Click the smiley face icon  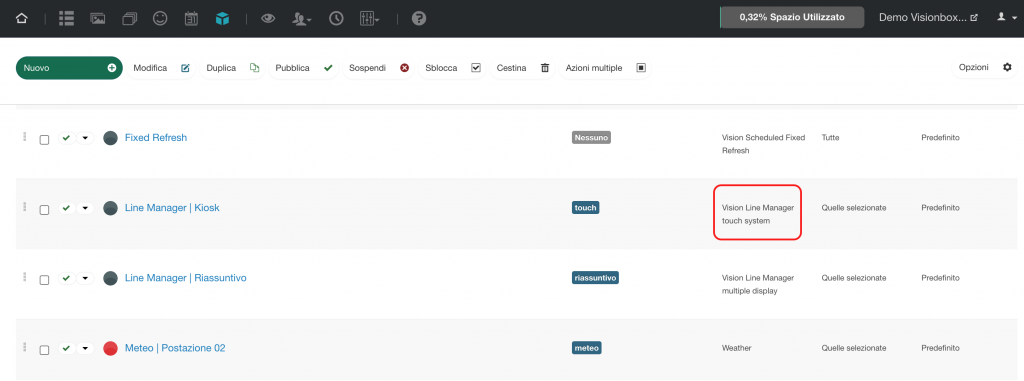pos(160,18)
